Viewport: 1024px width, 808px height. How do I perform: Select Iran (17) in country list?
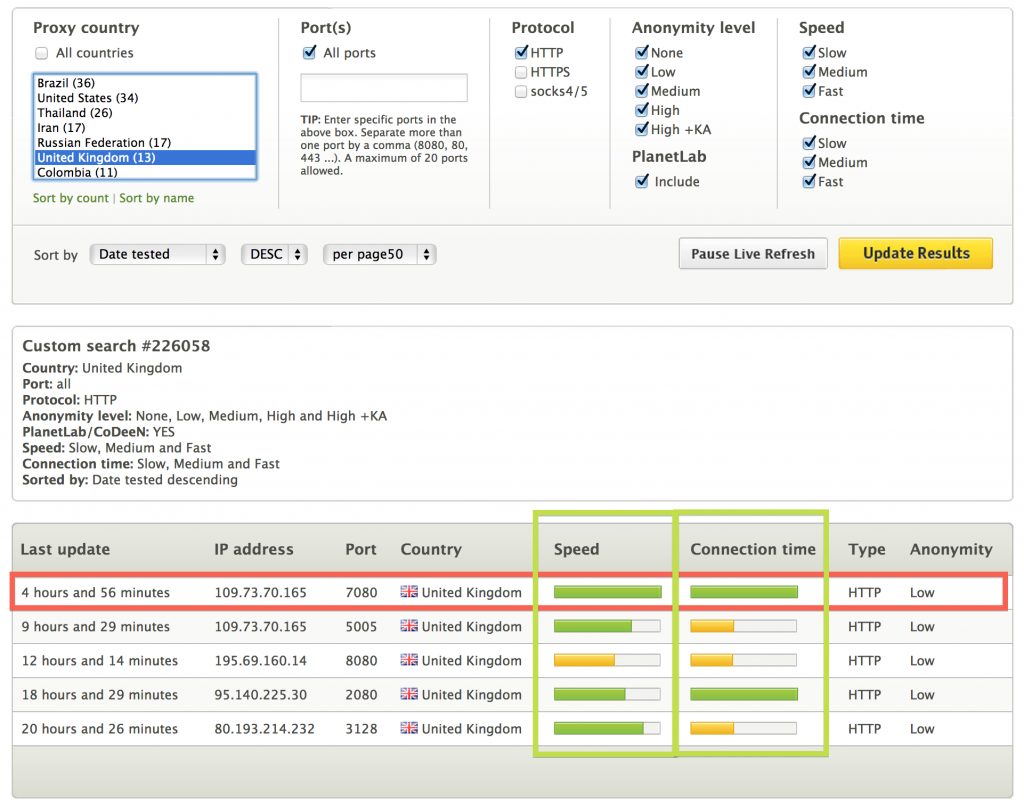tap(145, 128)
